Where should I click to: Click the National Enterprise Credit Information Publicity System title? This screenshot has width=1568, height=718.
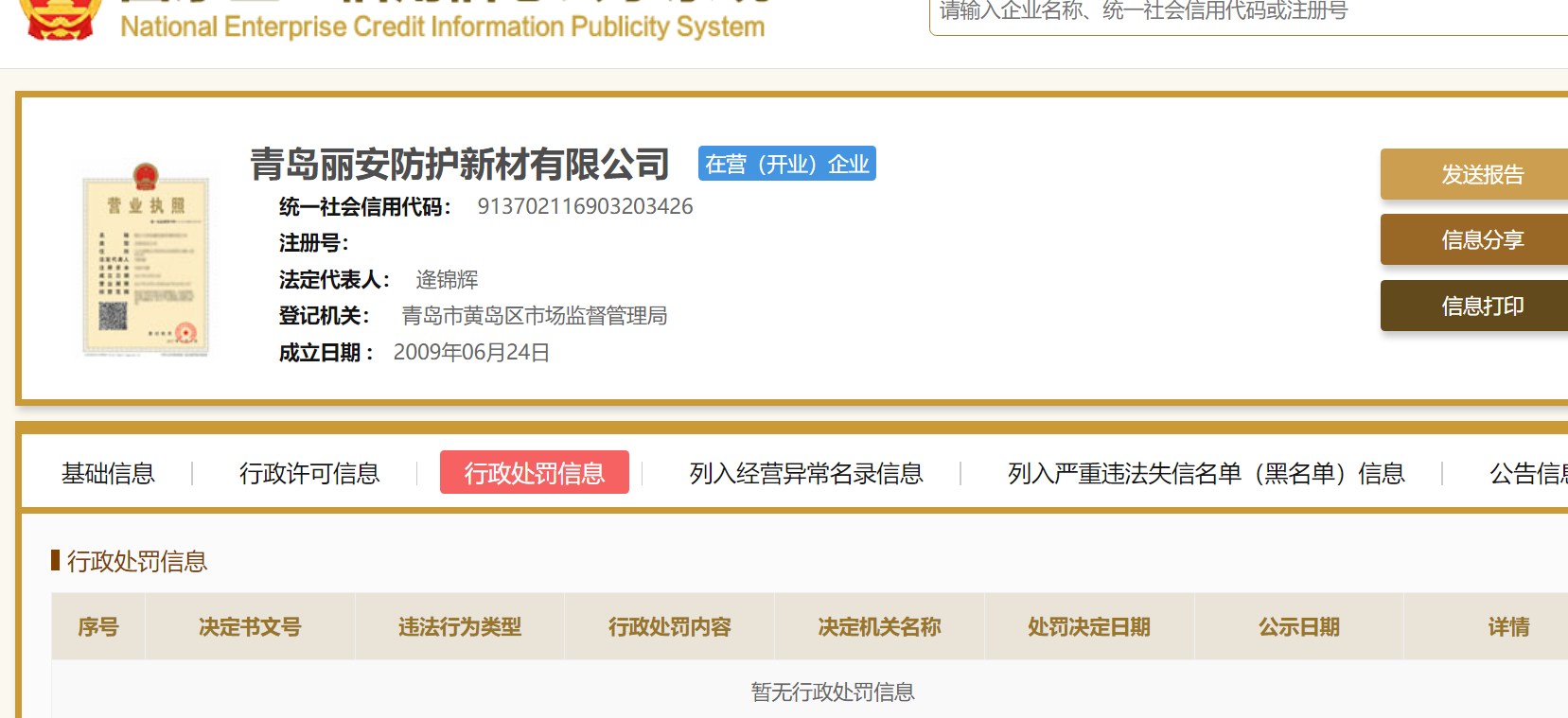(443, 26)
